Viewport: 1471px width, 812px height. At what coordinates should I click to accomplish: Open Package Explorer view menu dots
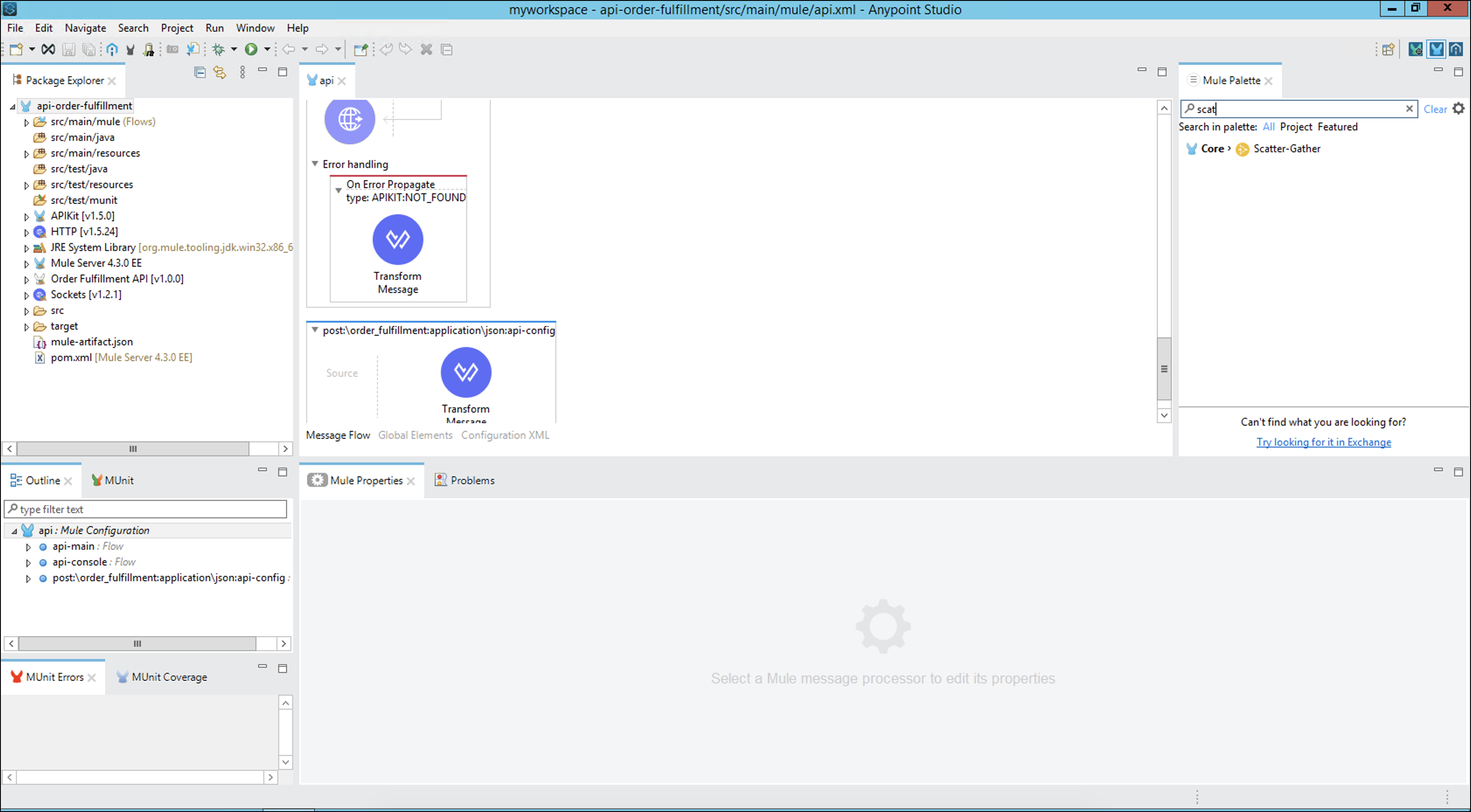[243, 72]
